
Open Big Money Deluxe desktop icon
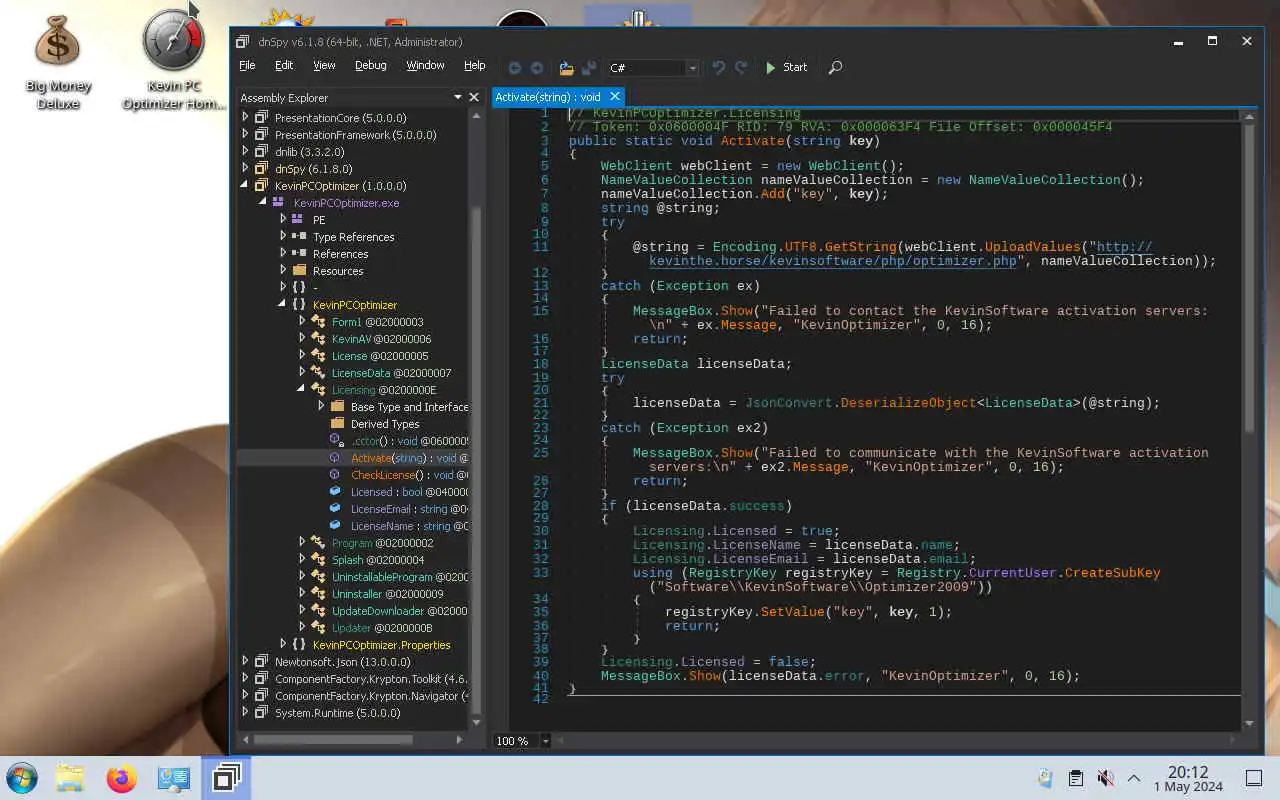(57, 62)
